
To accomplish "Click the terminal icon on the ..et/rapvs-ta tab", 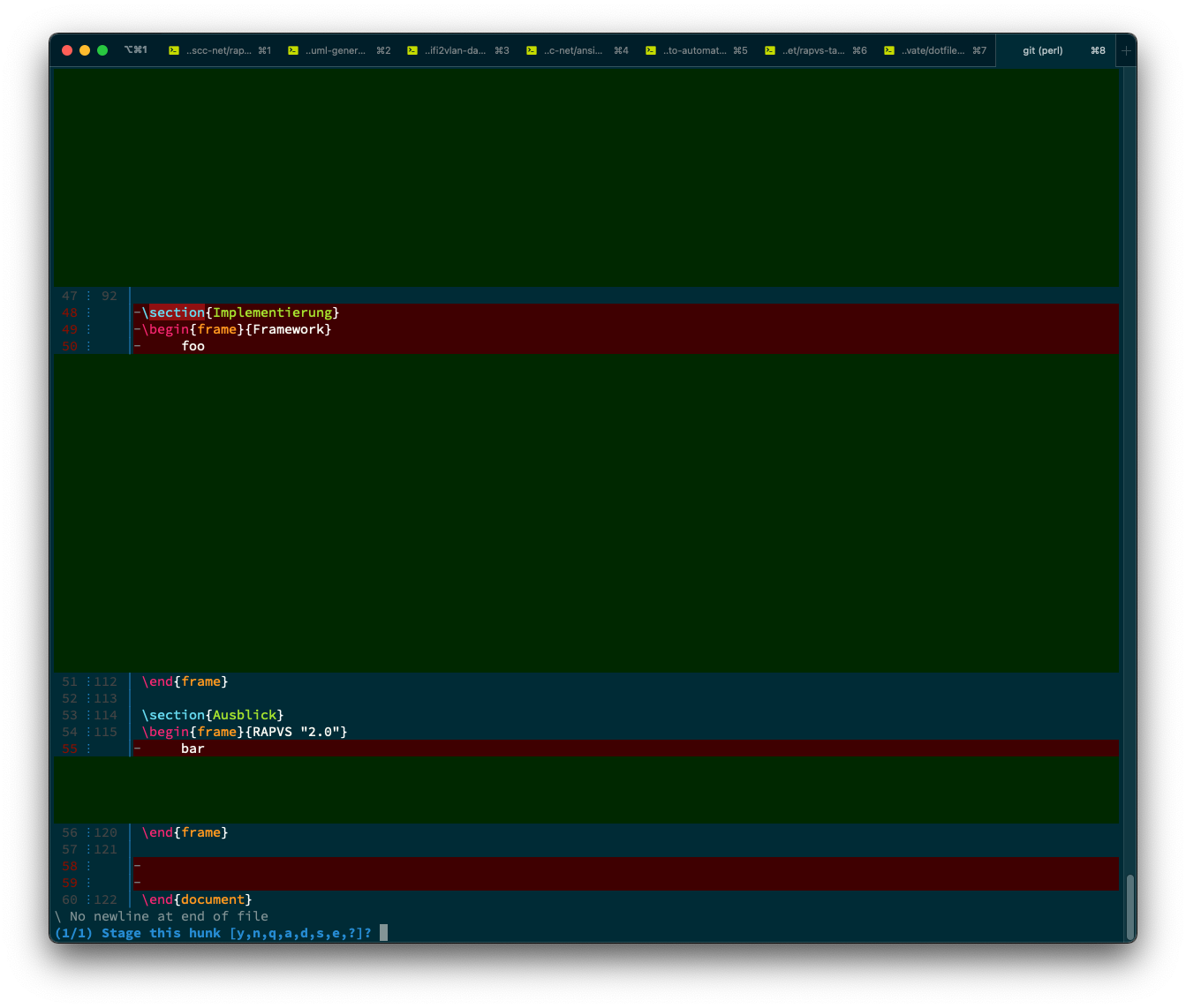I will 769,50.
